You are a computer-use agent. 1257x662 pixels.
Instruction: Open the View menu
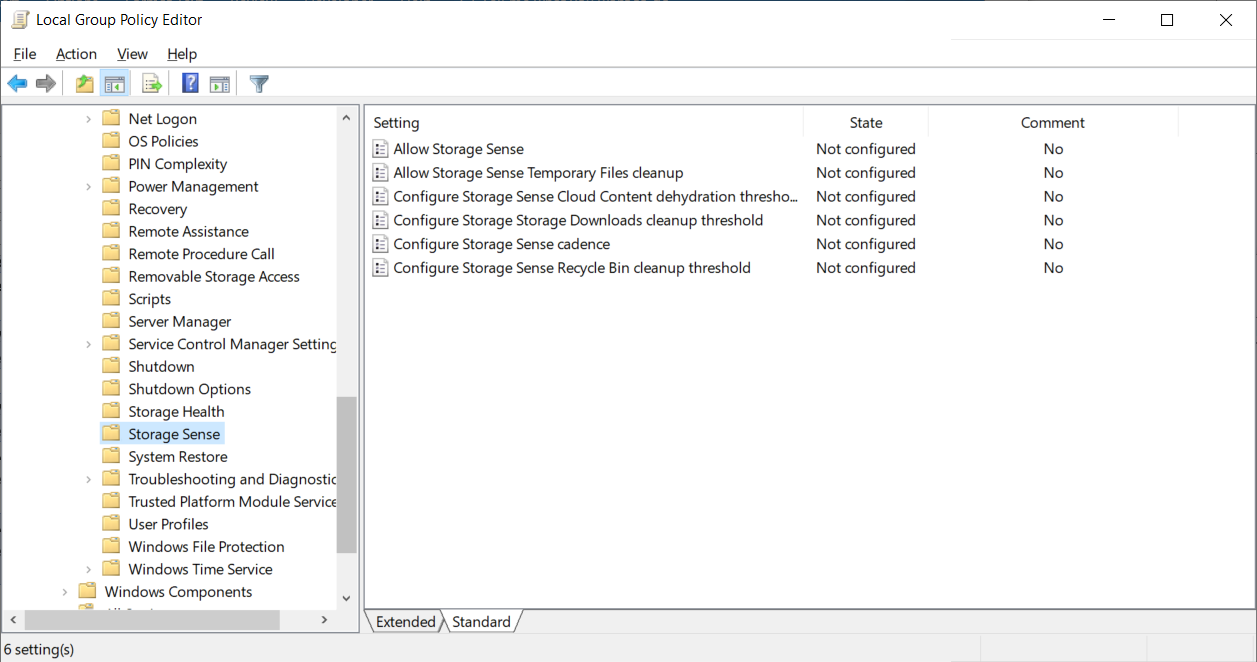132,54
